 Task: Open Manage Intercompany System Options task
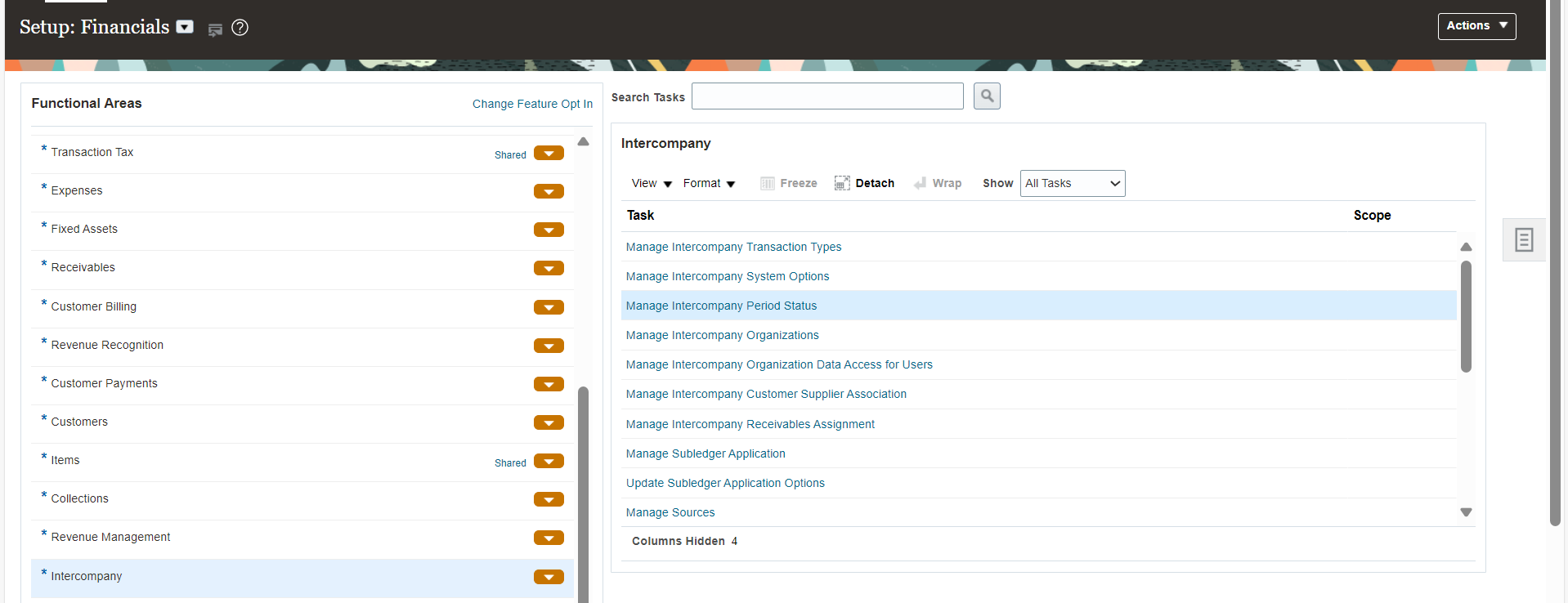pos(728,276)
